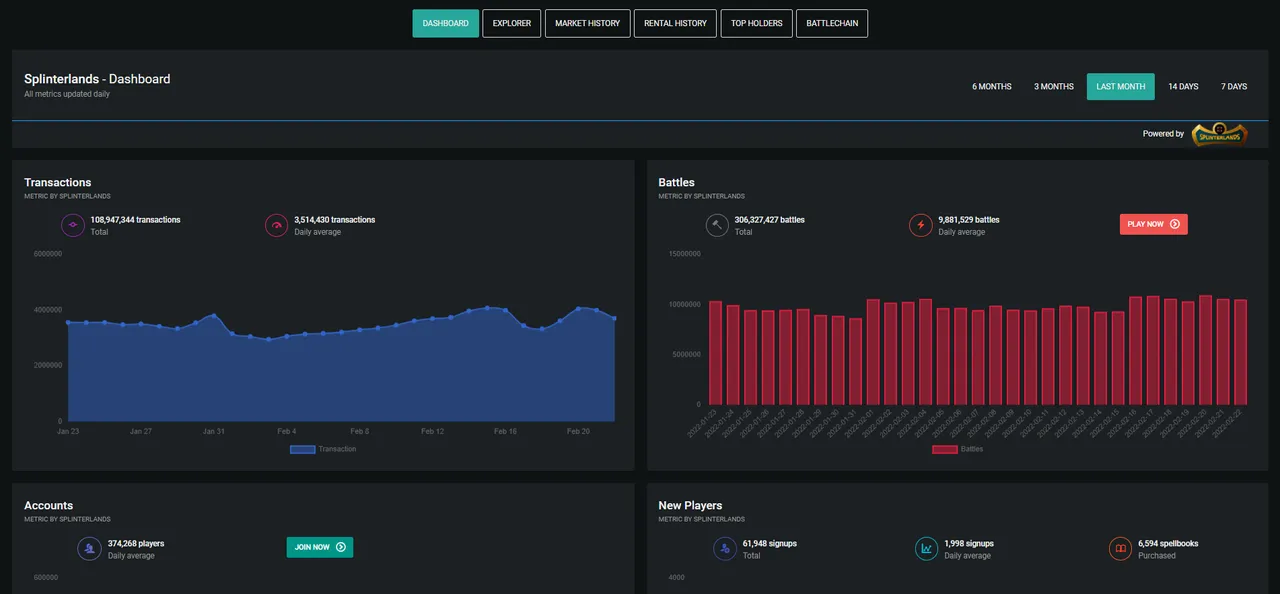Click the 108,947,344 transactions total
1280x594 pixels.
coord(135,220)
